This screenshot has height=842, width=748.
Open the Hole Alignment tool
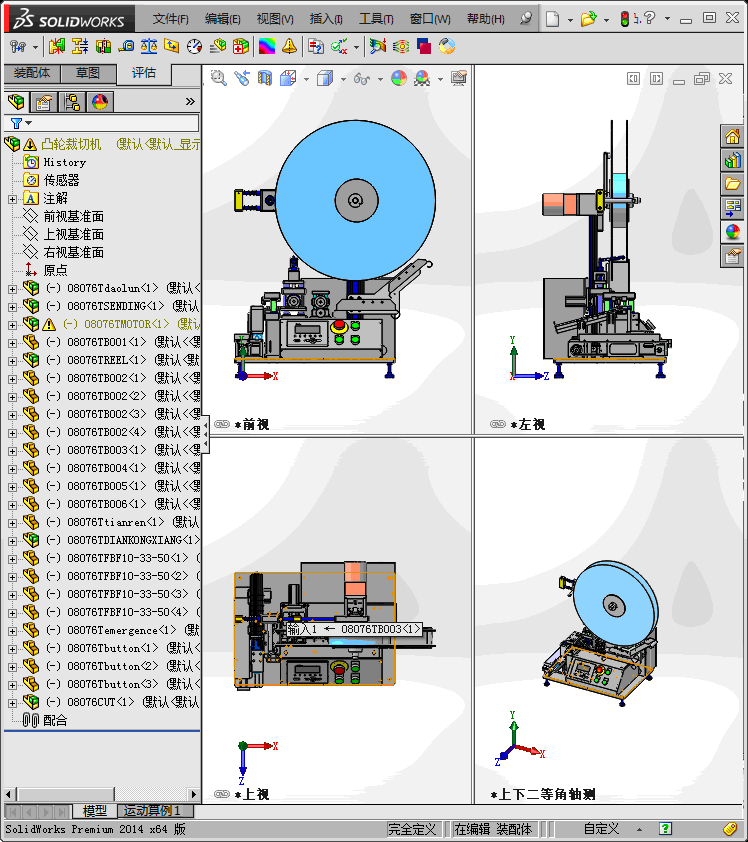[x=103, y=47]
